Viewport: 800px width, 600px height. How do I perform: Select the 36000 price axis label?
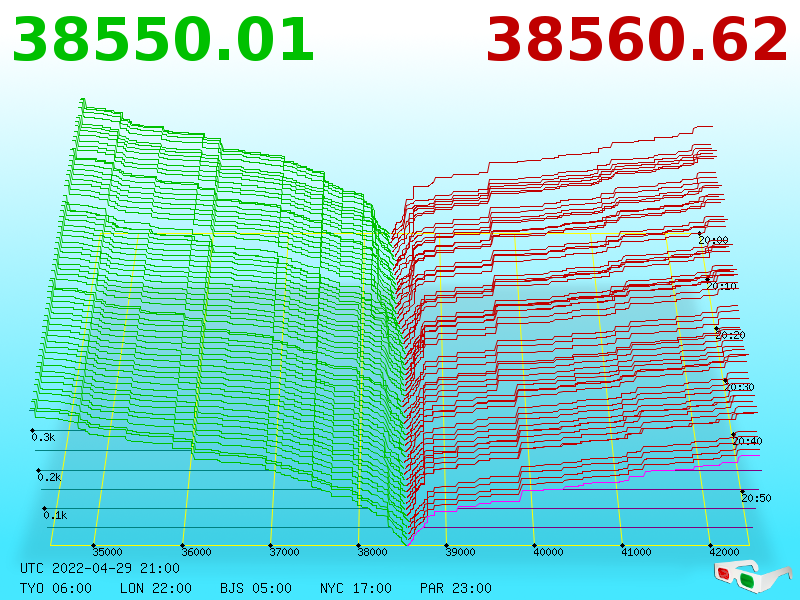(196, 552)
